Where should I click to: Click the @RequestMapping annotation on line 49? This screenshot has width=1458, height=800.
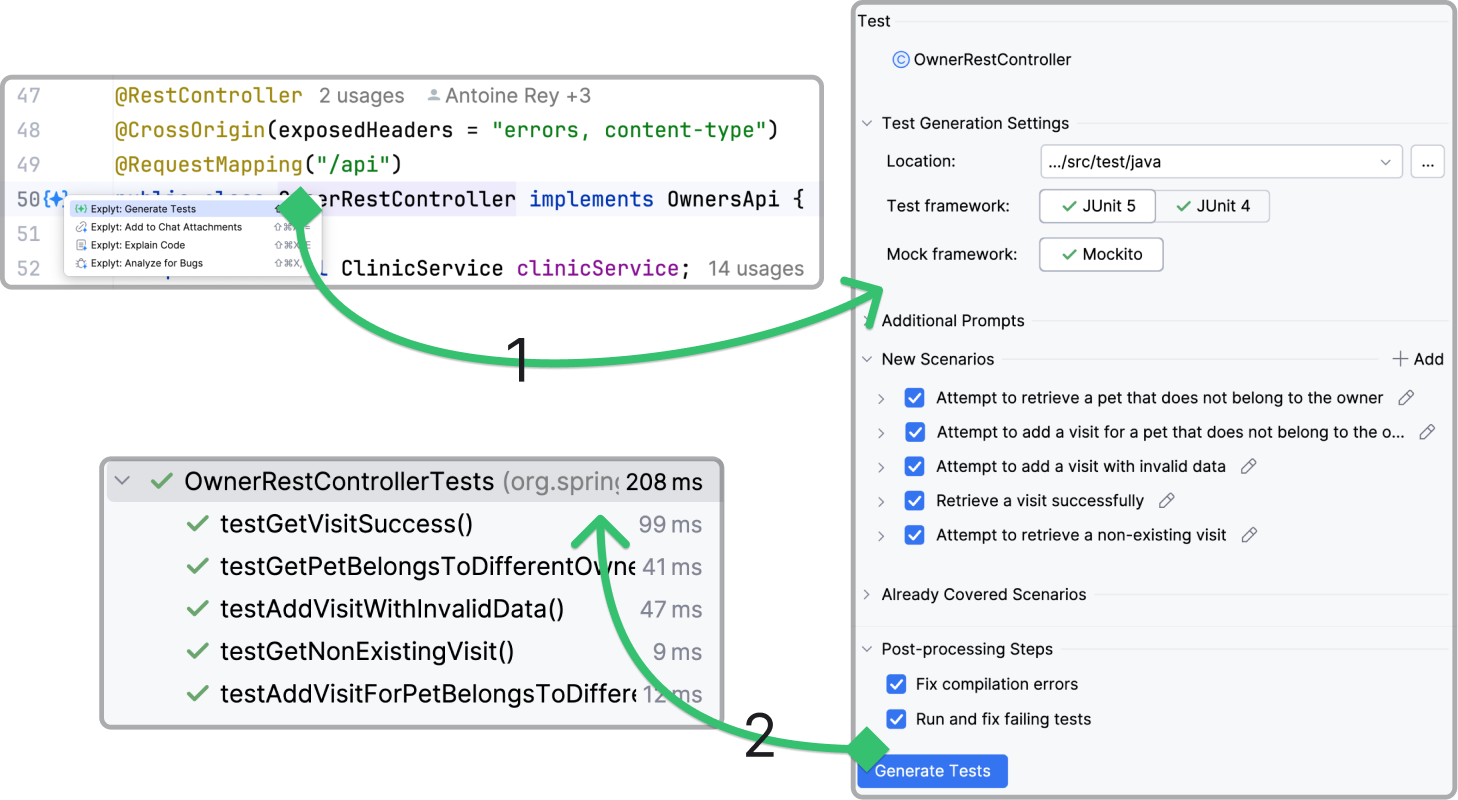coord(208,164)
